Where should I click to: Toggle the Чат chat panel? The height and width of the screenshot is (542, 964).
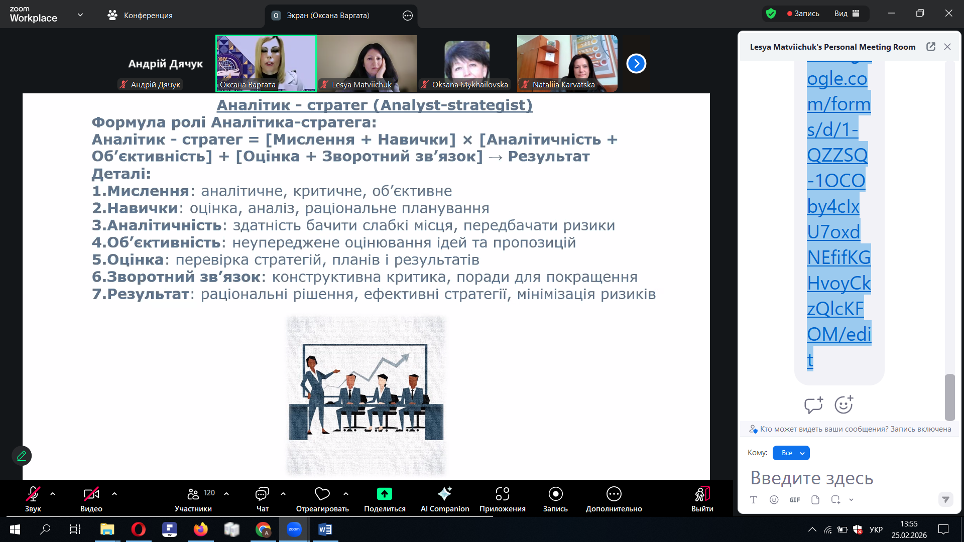262,494
